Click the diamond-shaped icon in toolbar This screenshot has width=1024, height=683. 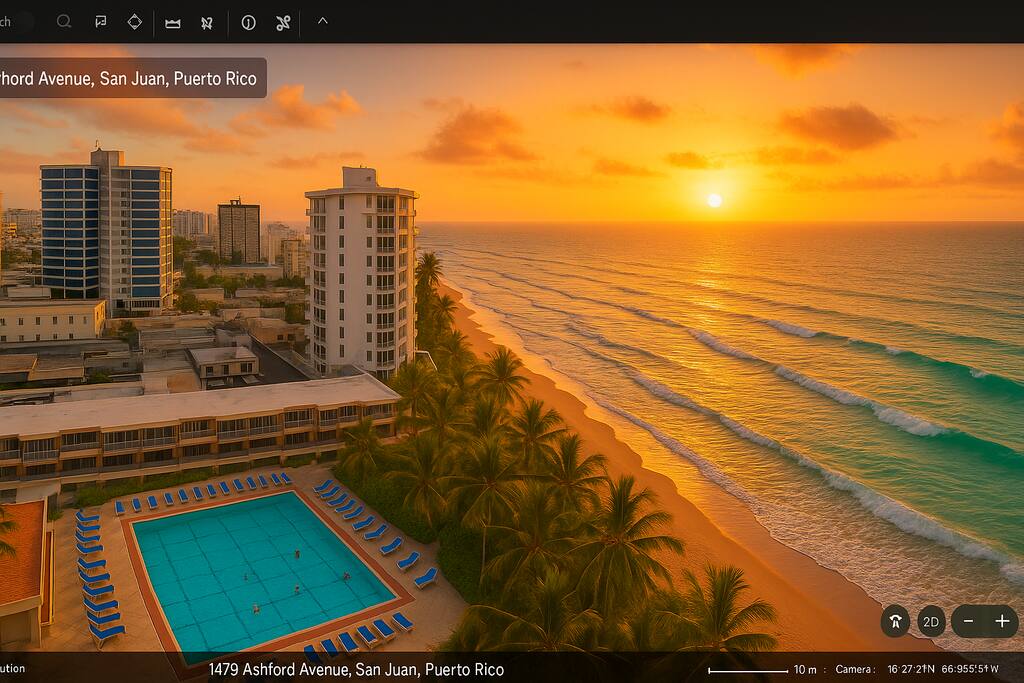pos(135,21)
